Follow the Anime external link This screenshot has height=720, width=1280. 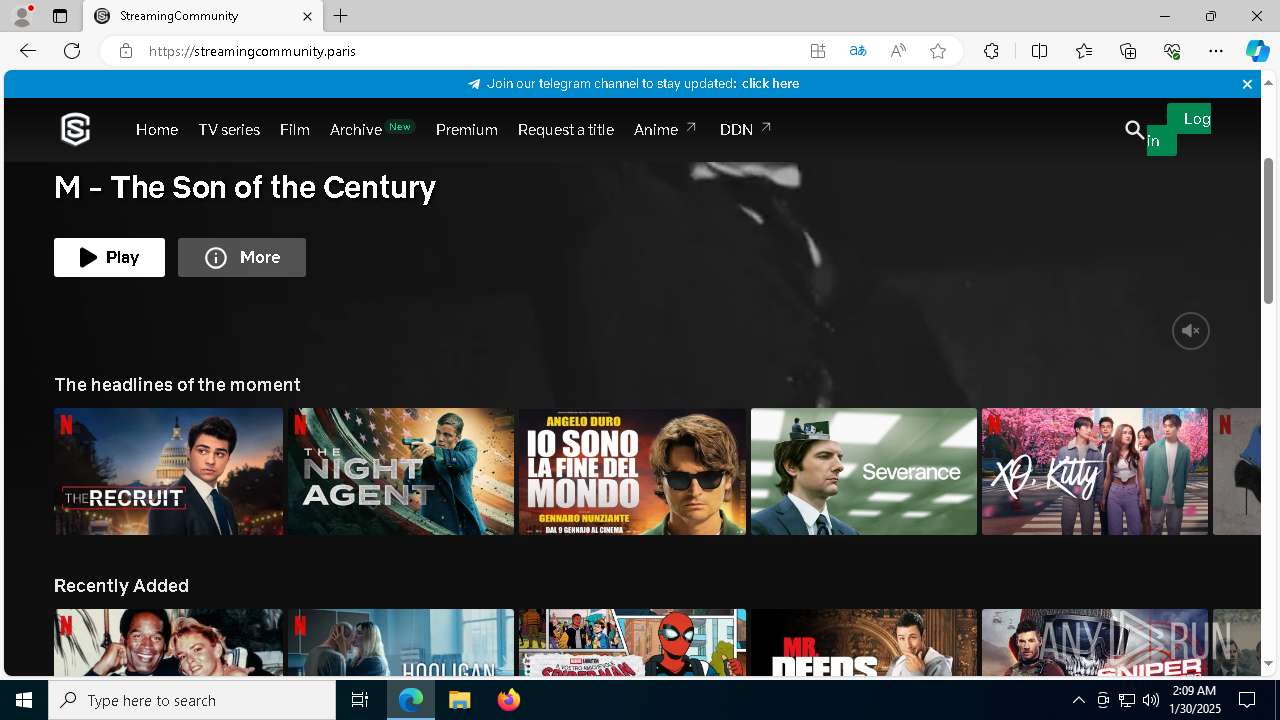click(666, 129)
